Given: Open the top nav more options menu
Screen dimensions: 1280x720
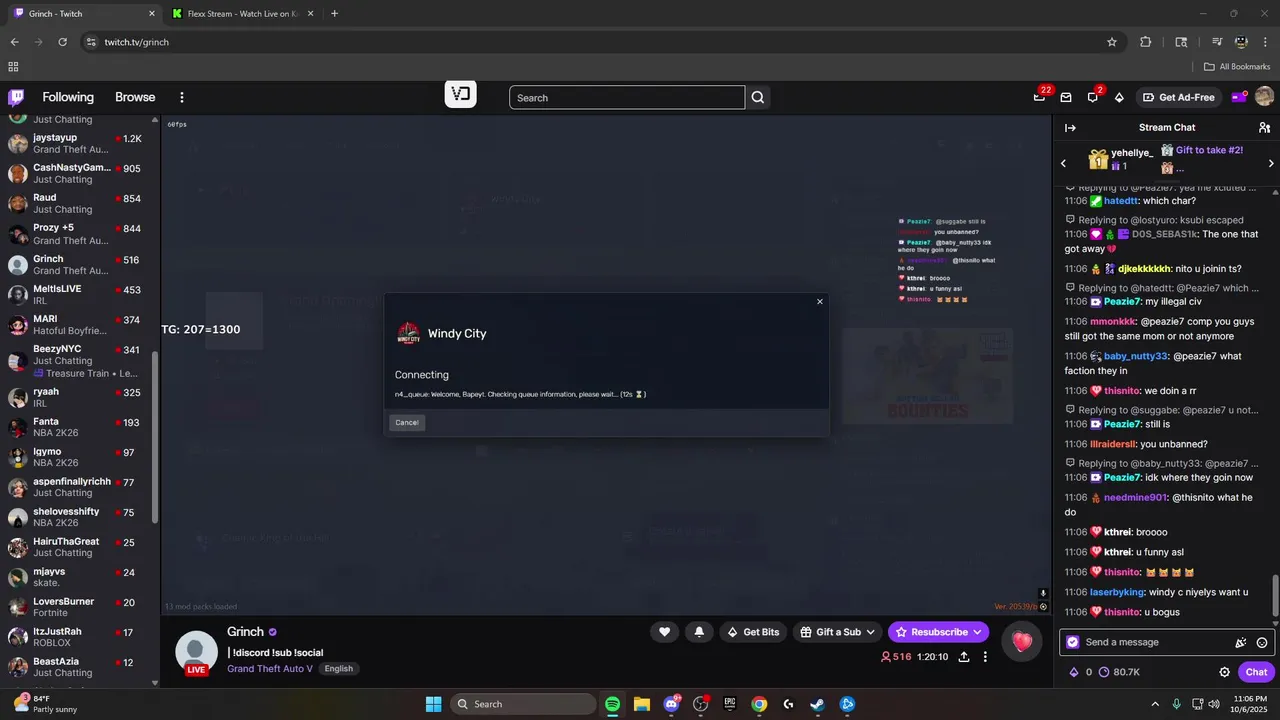Looking at the screenshot, I should pyautogui.click(x=182, y=97).
